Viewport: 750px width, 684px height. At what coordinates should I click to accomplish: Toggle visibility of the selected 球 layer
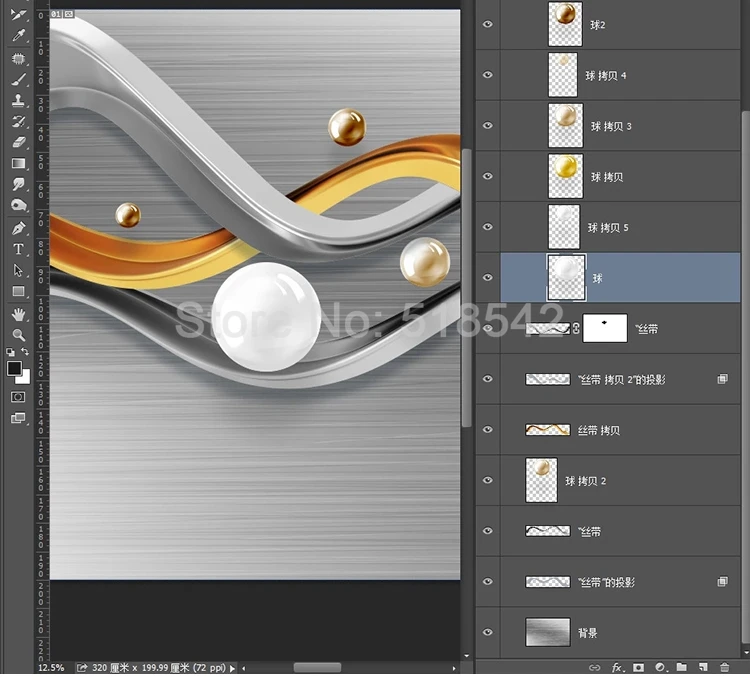pos(487,277)
